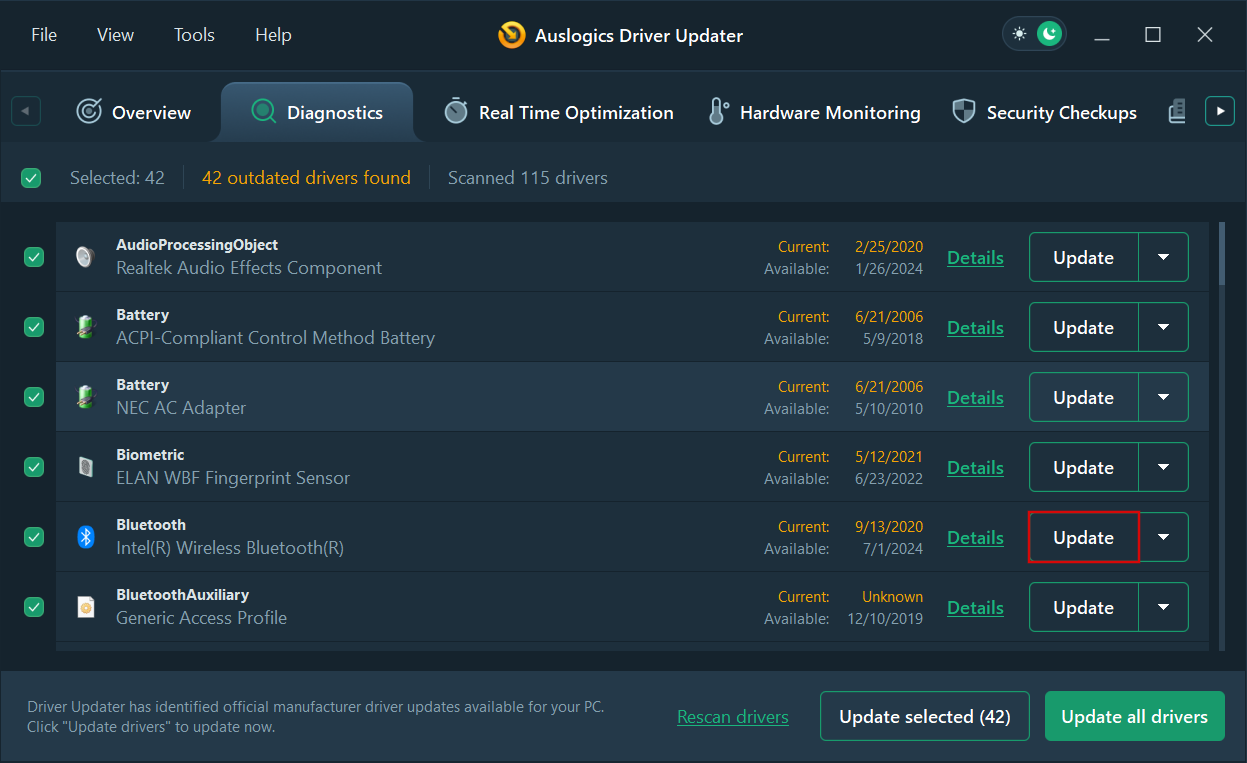1247x763 pixels.
Task: Click the left tab scroll arrow
Action: 26,111
